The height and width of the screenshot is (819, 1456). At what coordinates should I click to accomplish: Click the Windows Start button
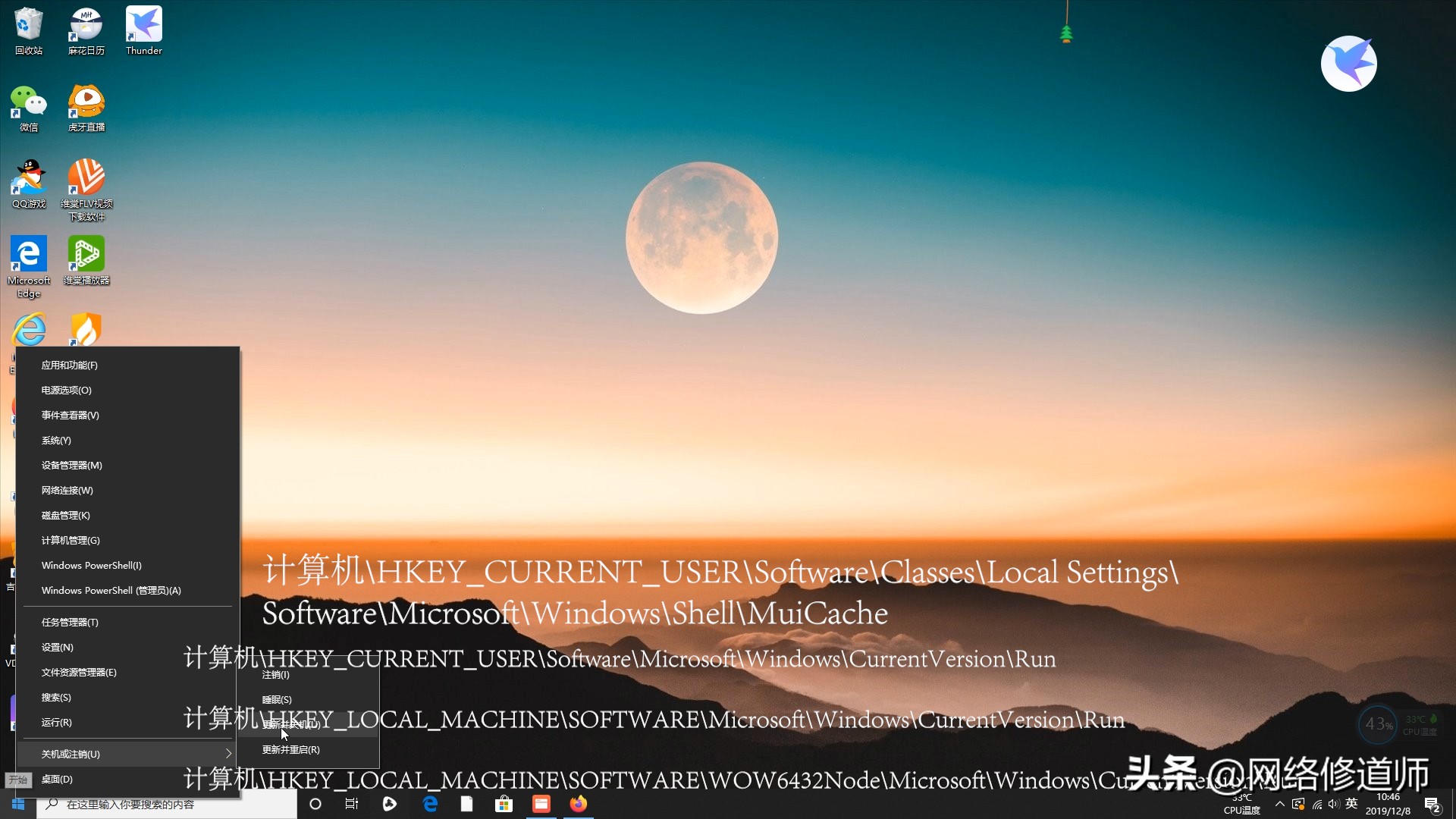coord(18,804)
